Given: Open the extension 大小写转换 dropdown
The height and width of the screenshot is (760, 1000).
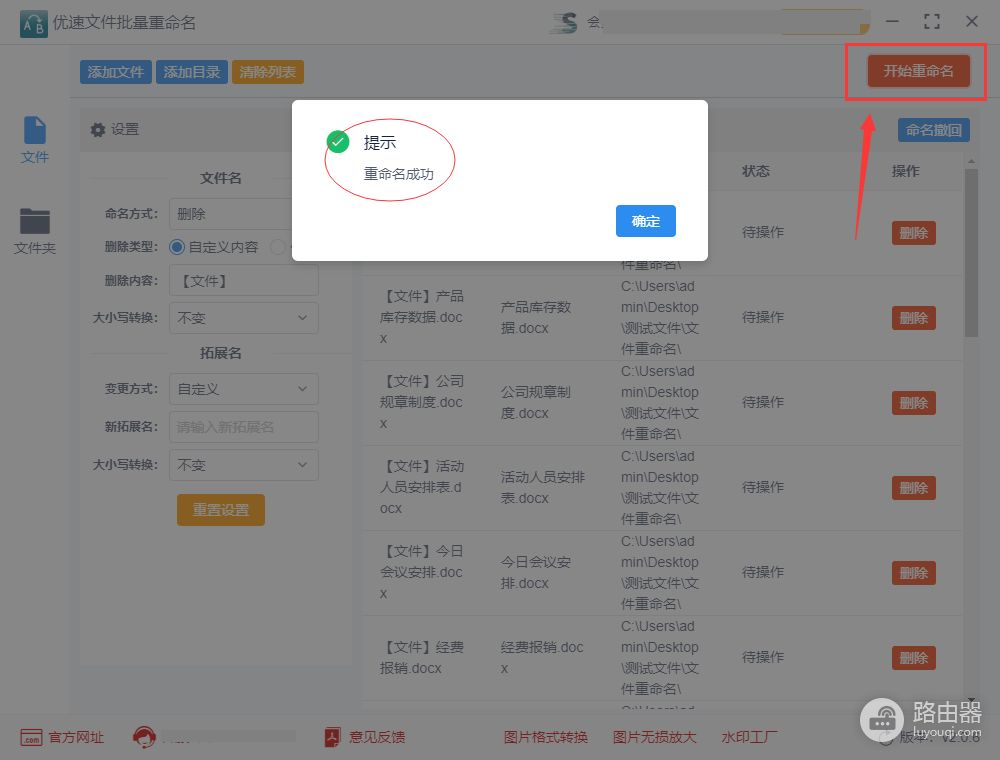Looking at the screenshot, I should [244, 465].
